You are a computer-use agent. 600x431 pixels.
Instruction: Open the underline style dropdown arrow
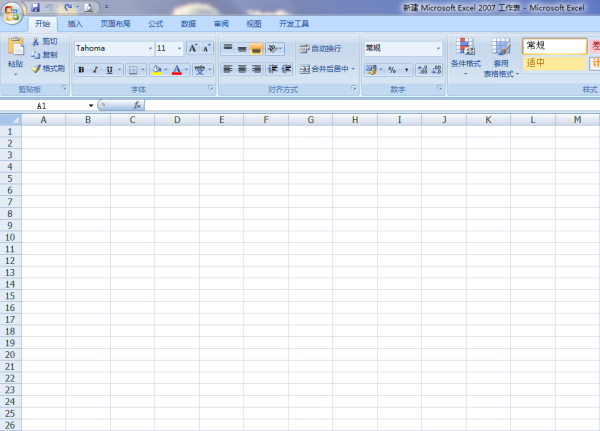coord(119,70)
